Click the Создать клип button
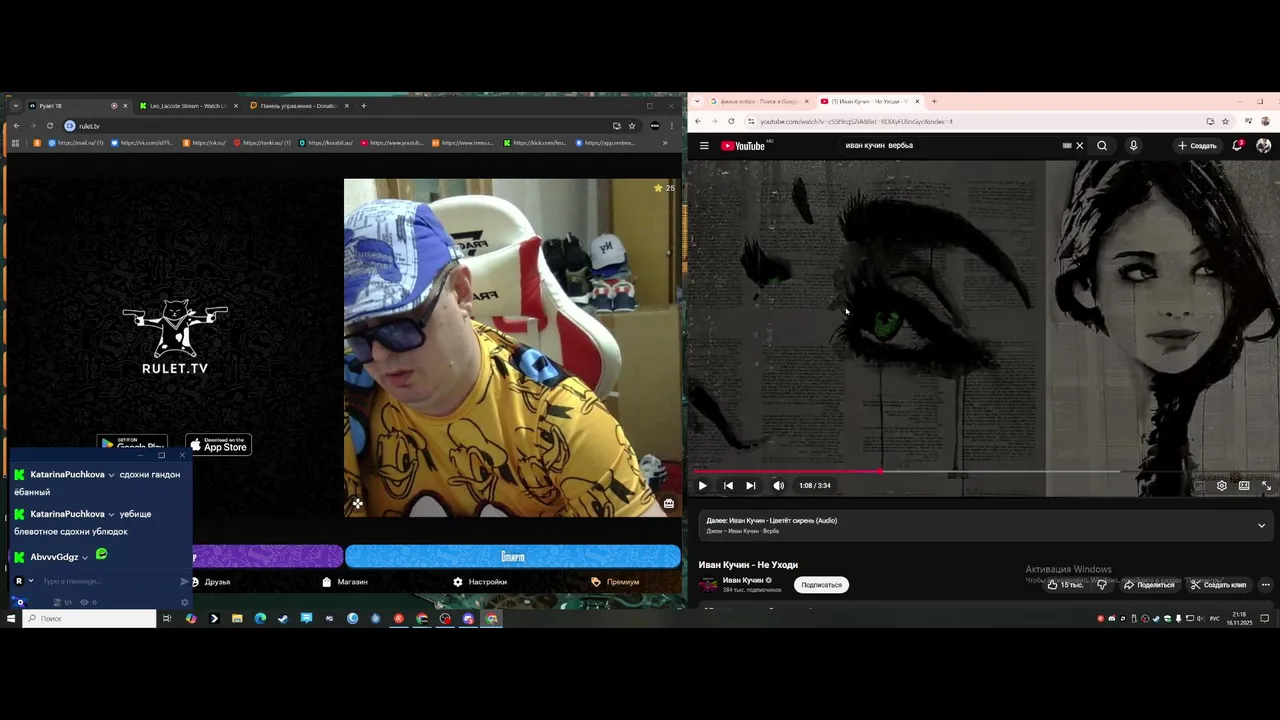This screenshot has width=1280, height=720. click(1218, 585)
